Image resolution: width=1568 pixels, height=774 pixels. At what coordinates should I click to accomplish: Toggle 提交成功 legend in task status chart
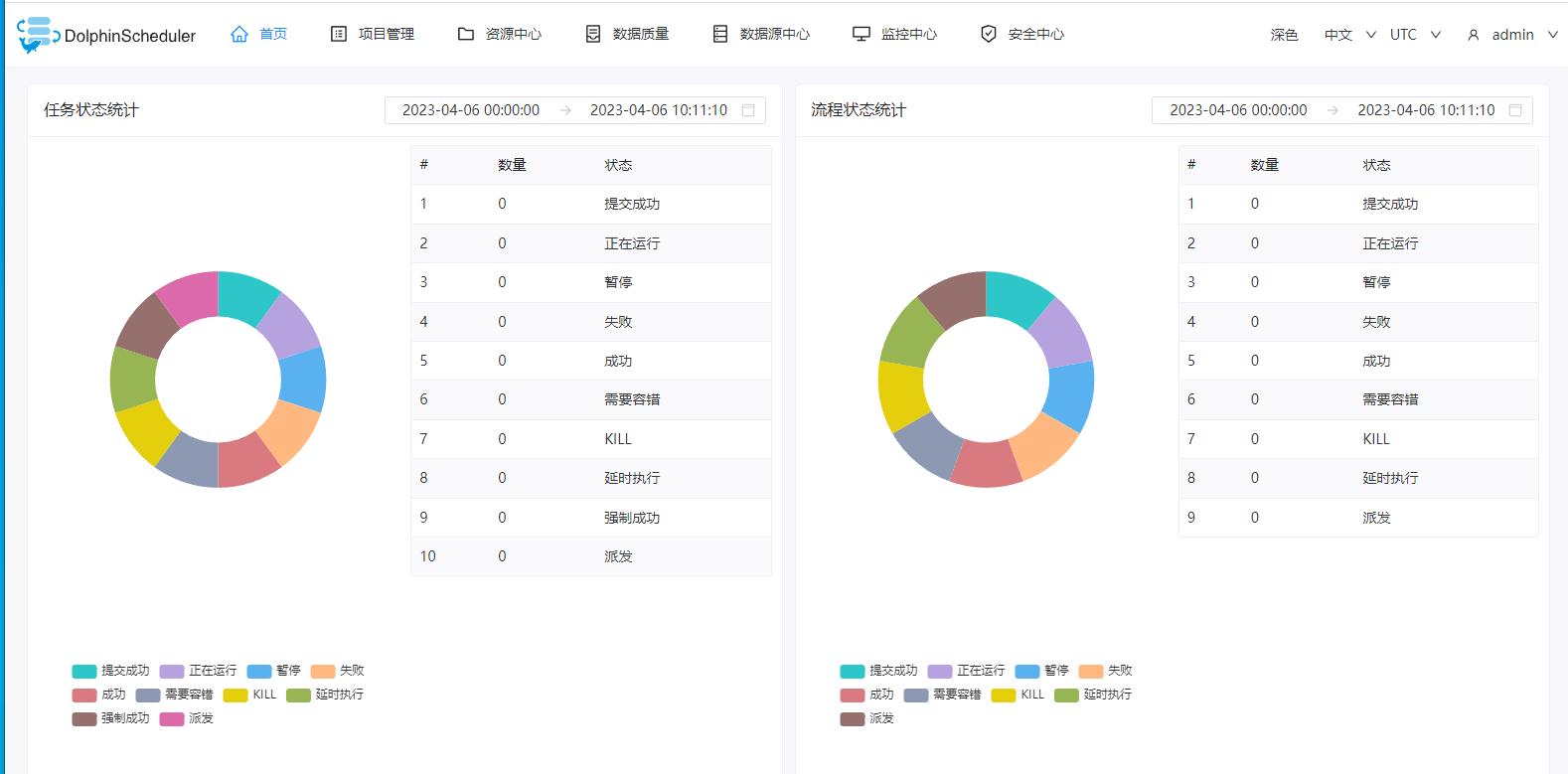(111, 671)
